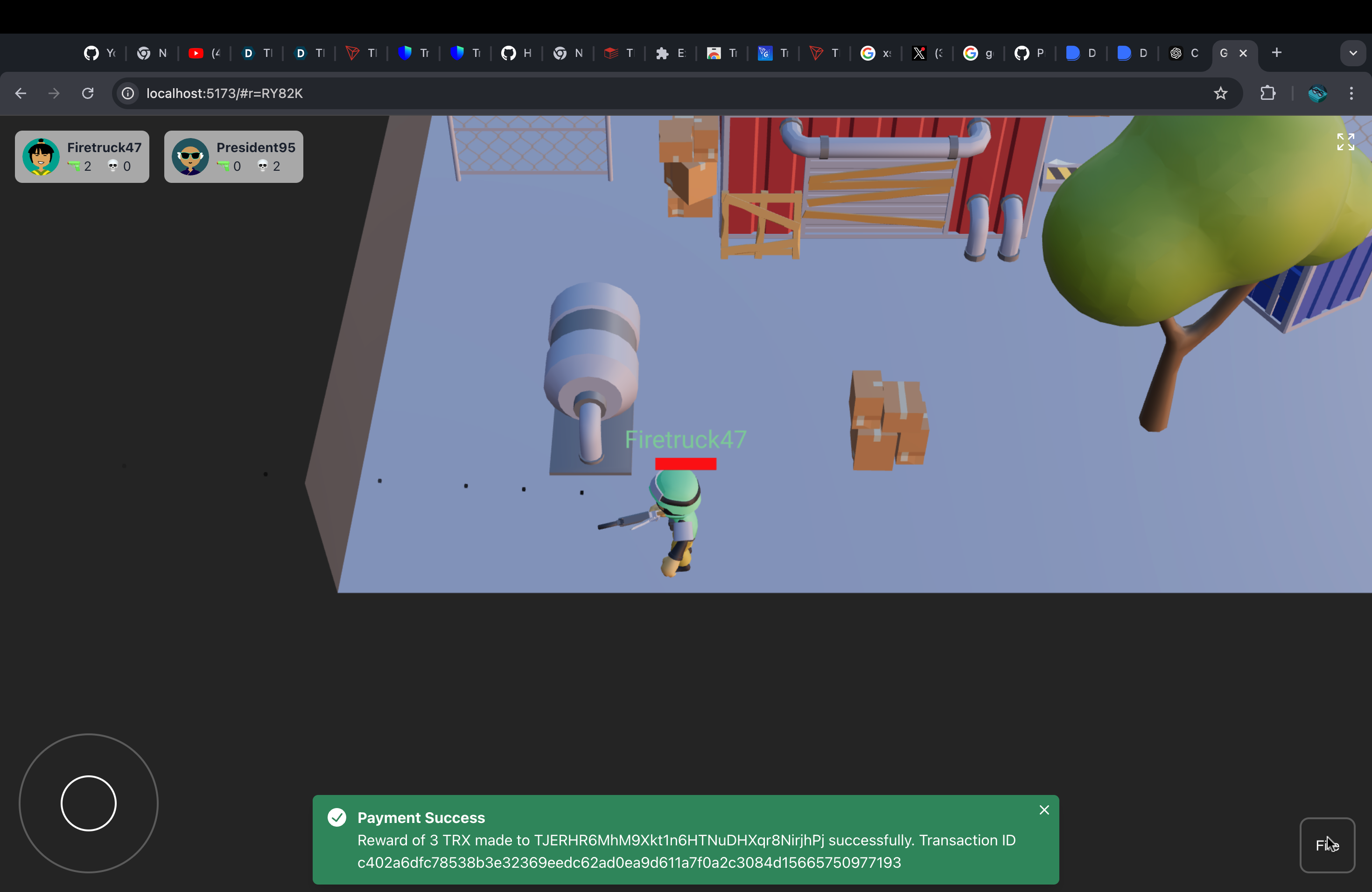Click the fullscreen expand icon
This screenshot has width=1372, height=892.
click(x=1345, y=141)
